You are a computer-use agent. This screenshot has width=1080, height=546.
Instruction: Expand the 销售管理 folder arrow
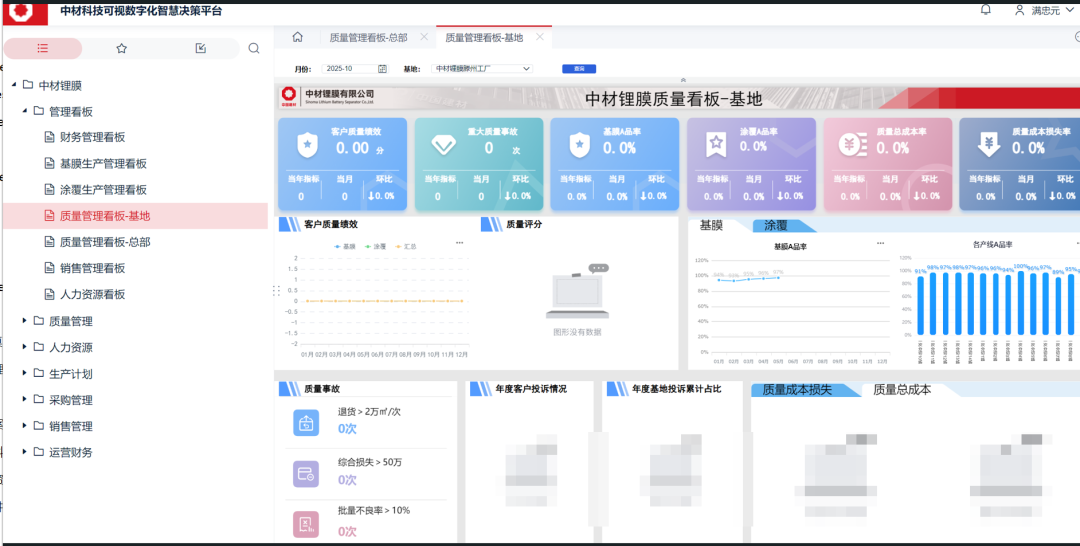(x=25, y=426)
